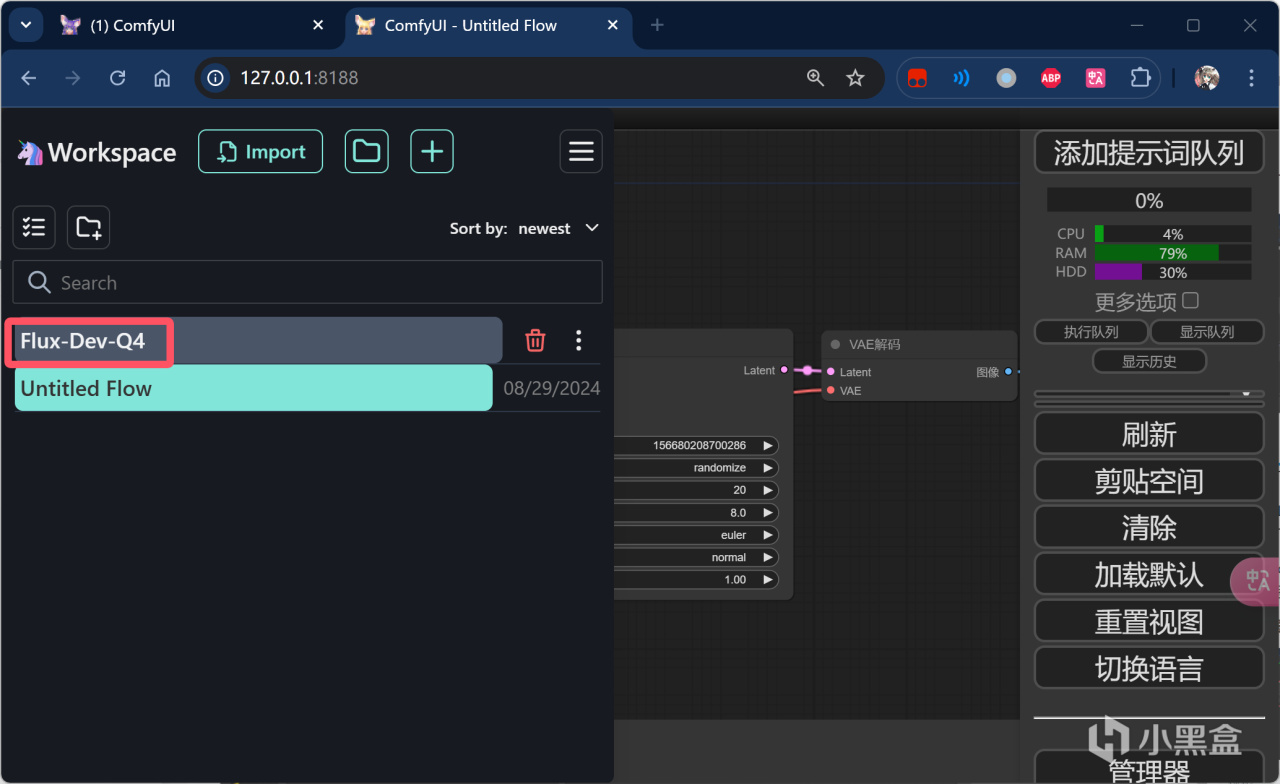Bookmark this page with the star
Screen dimensions: 1280x784
pyautogui.click(x=855, y=78)
